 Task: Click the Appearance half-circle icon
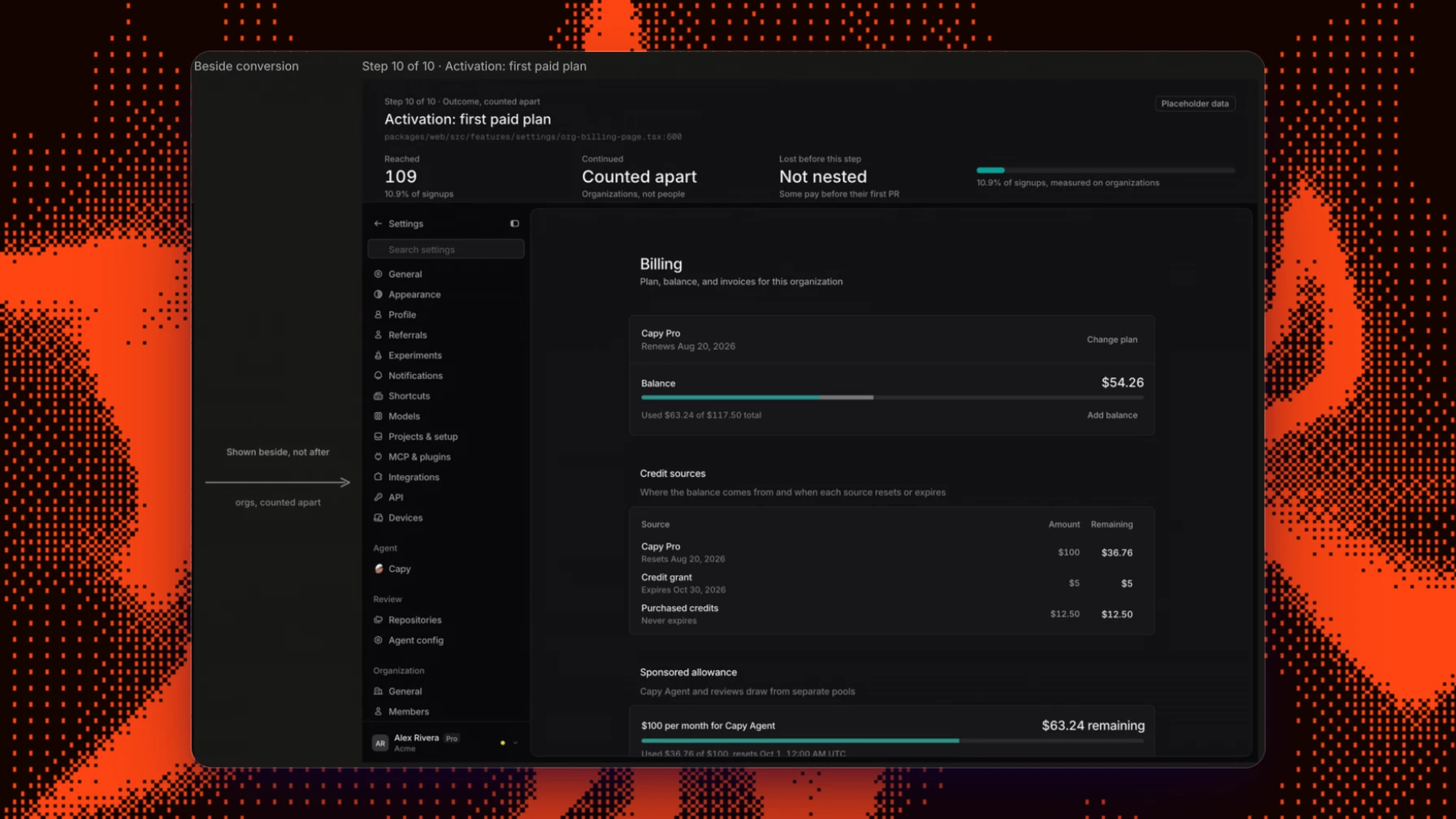[378, 294]
